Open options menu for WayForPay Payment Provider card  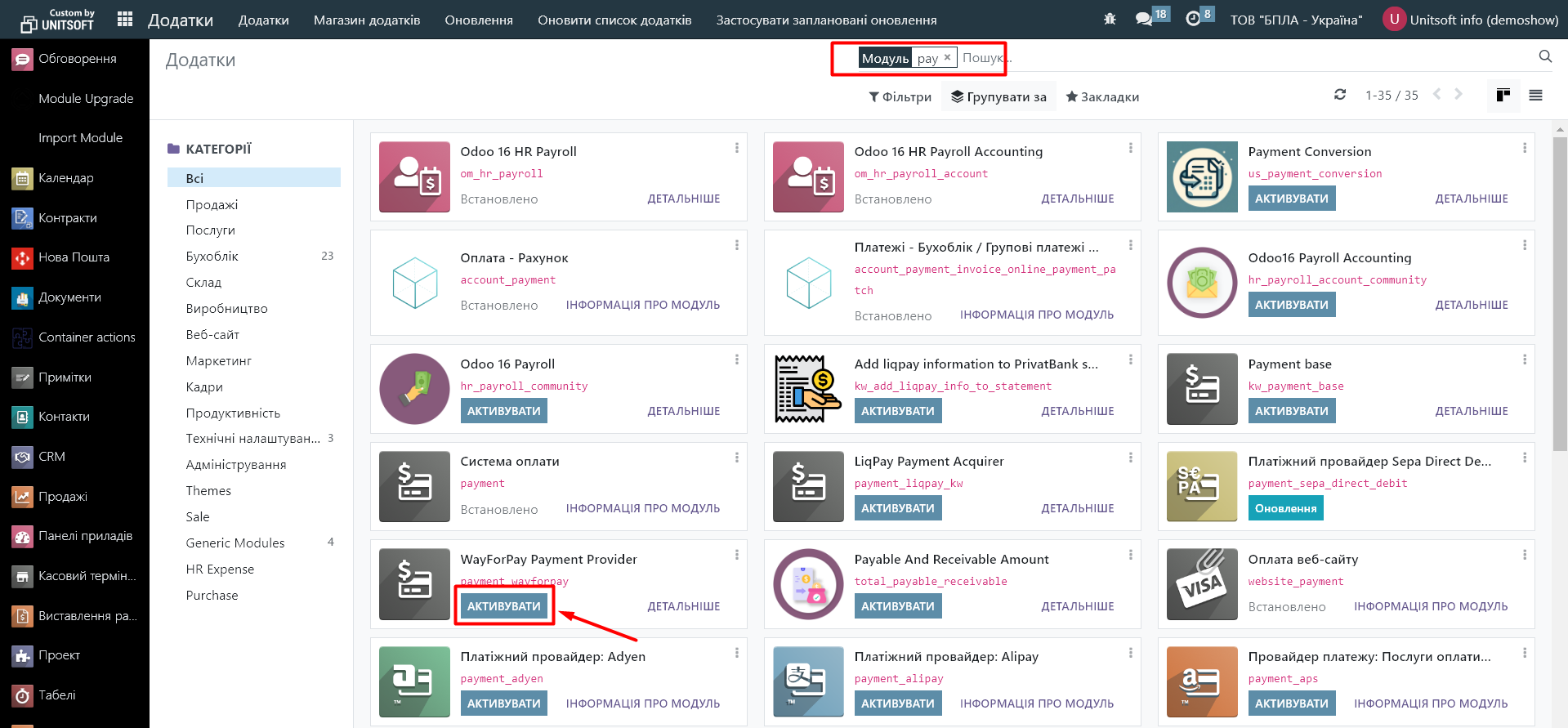coord(736,555)
